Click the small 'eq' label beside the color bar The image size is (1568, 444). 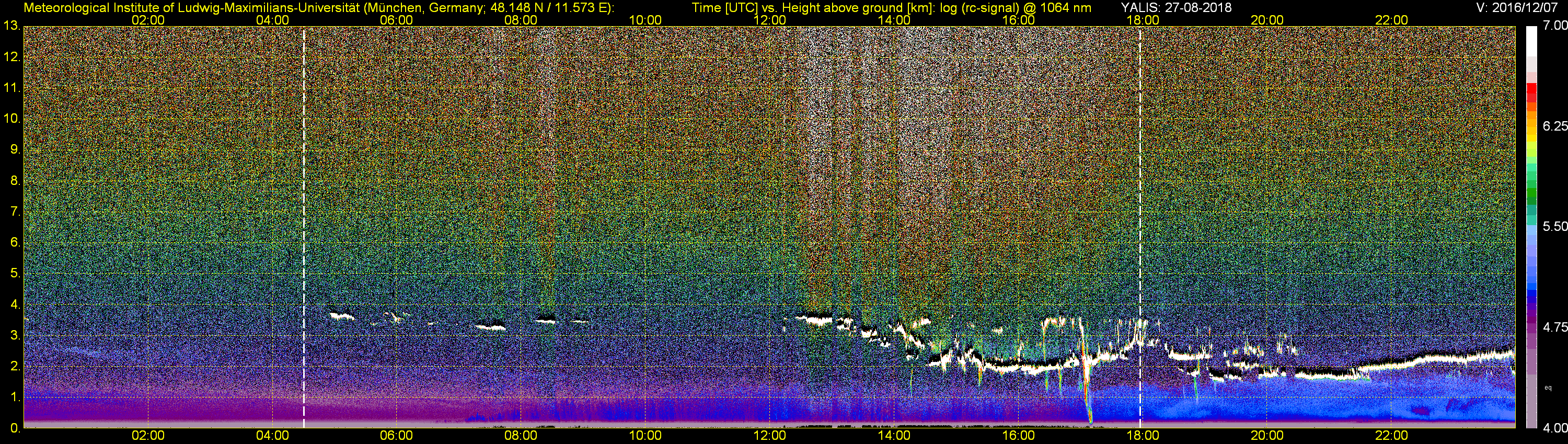(1549, 388)
